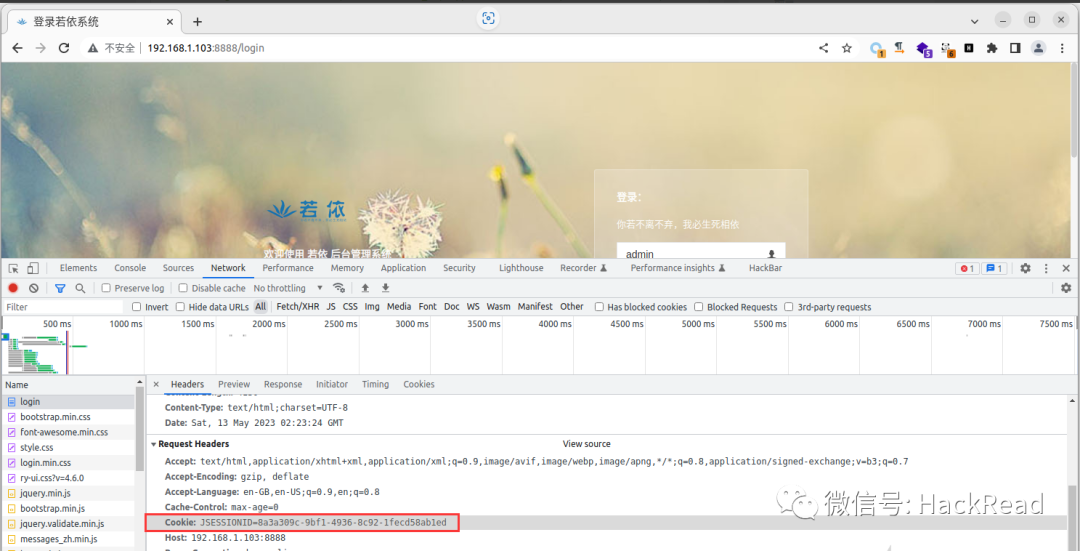Open the No throttling dropdown
Viewport: 1080px width, 551px height.
pyautogui.click(x=288, y=288)
